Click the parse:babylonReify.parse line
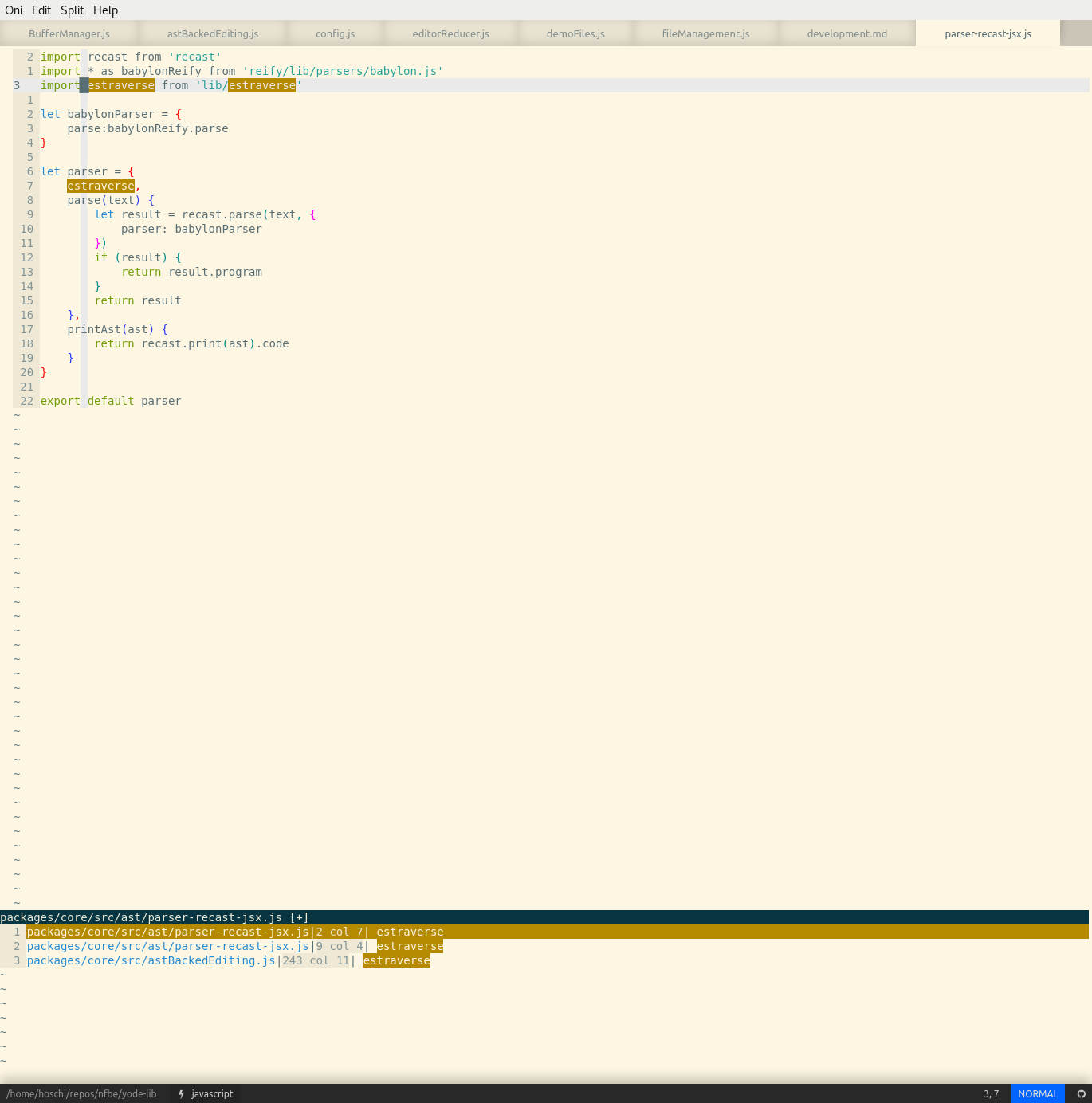The height and width of the screenshot is (1103, 1092). click(x=147, y=128)
